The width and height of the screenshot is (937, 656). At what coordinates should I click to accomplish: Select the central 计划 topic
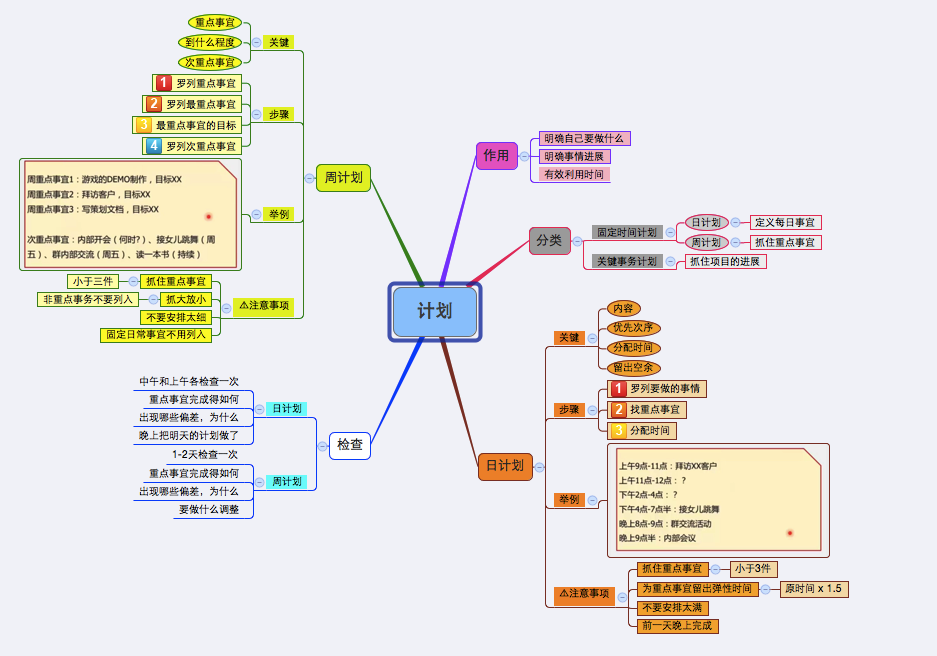click(x=435, y=312)
